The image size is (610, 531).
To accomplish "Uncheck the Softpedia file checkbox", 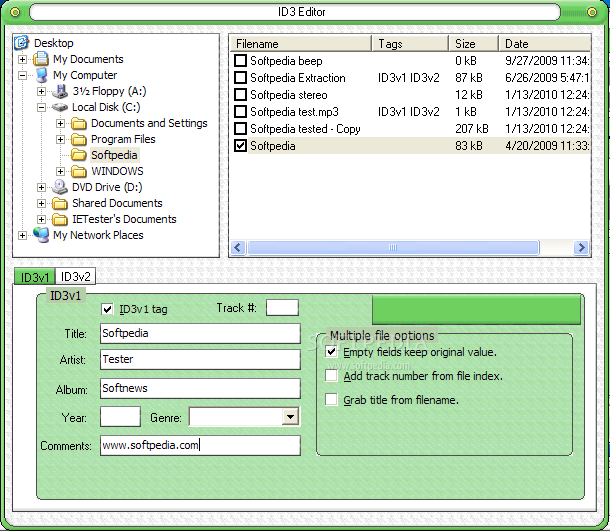I will (x=240, y=146).
